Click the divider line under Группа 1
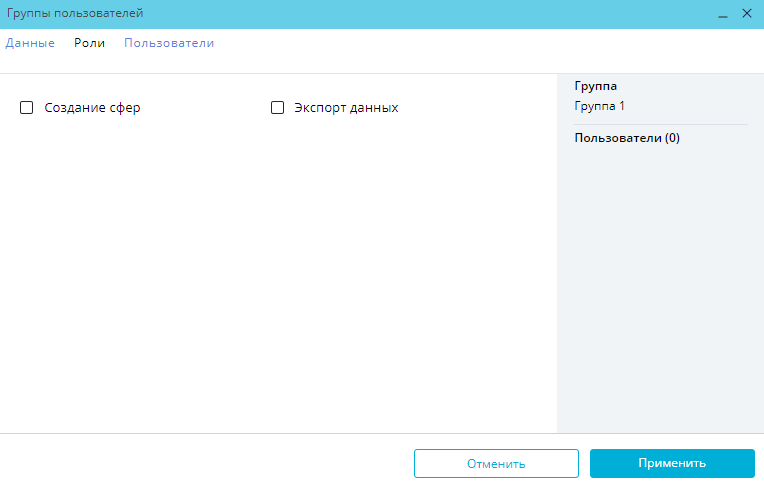This screenshot has height=492, width=764. click(660, 124)
